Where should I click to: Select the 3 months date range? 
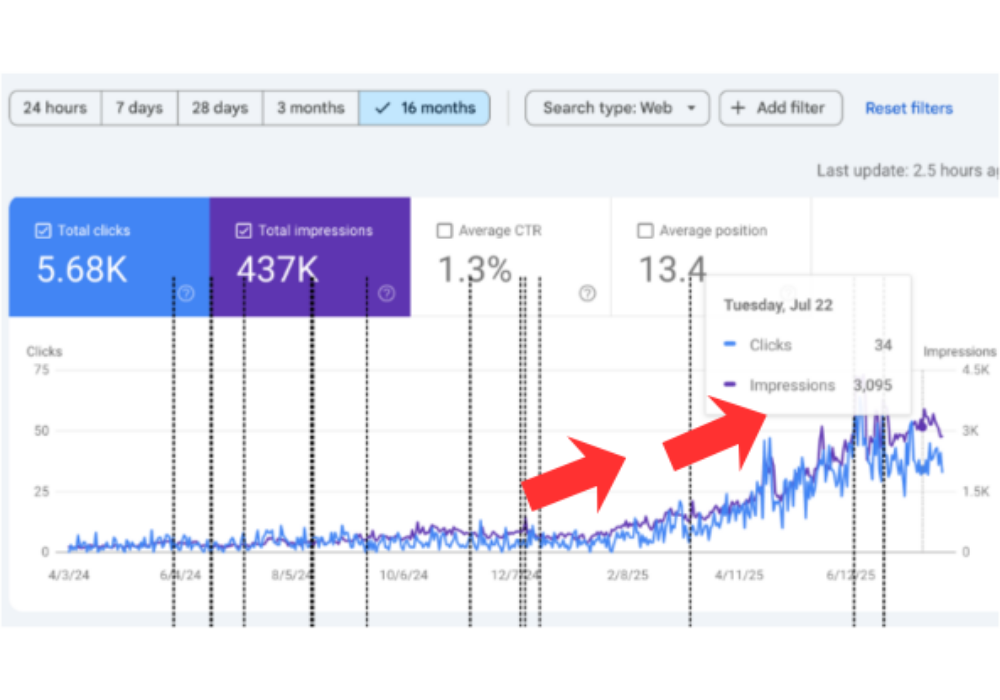311,108
